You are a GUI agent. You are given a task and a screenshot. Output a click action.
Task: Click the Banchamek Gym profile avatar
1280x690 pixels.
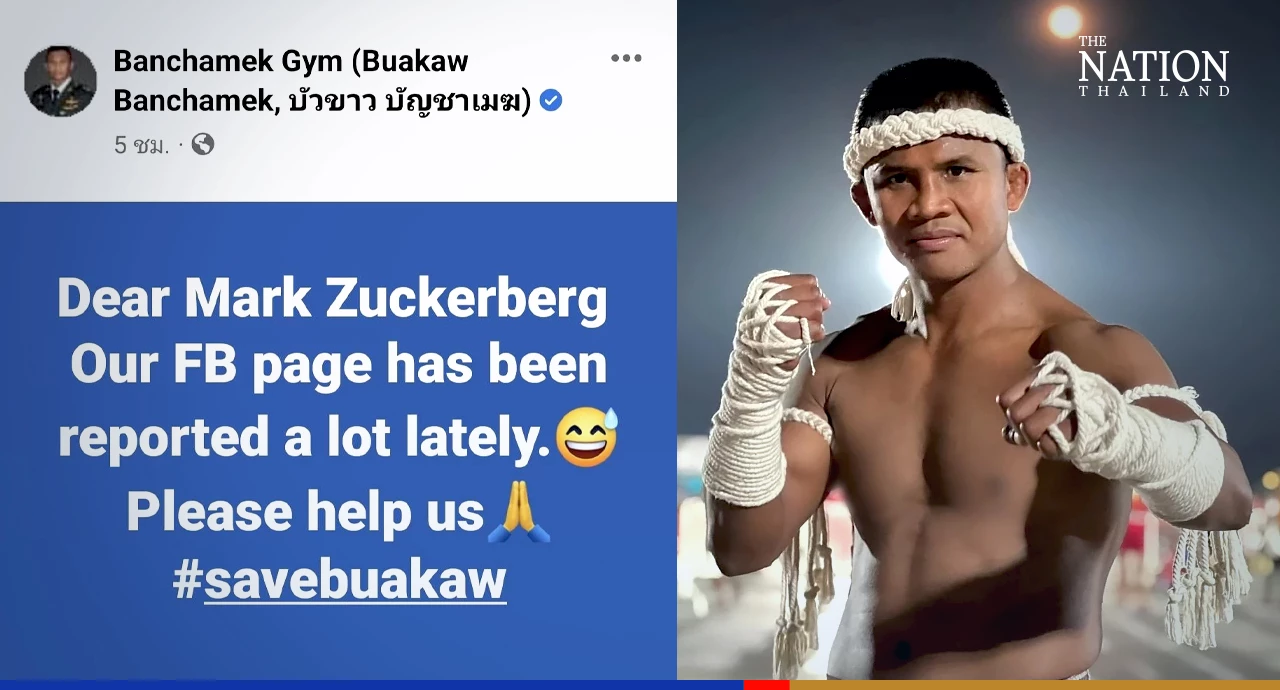coord(60,81)
